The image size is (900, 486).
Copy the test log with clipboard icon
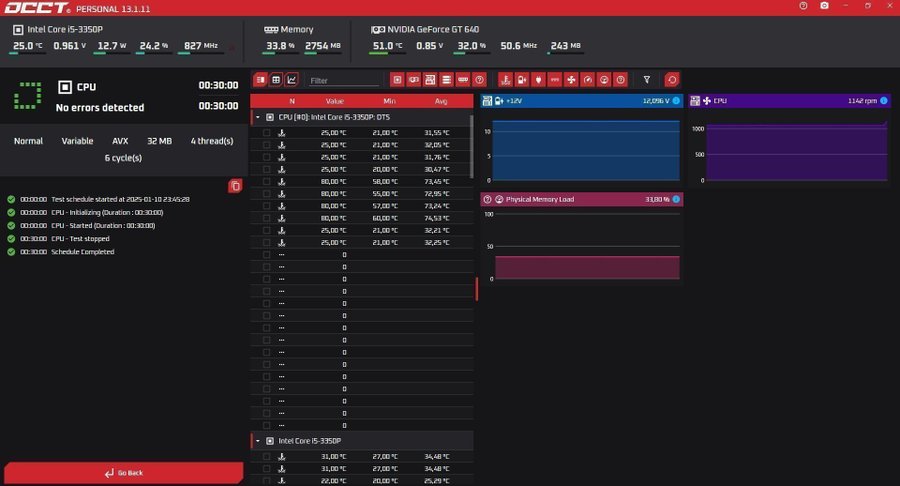point(235,186)
